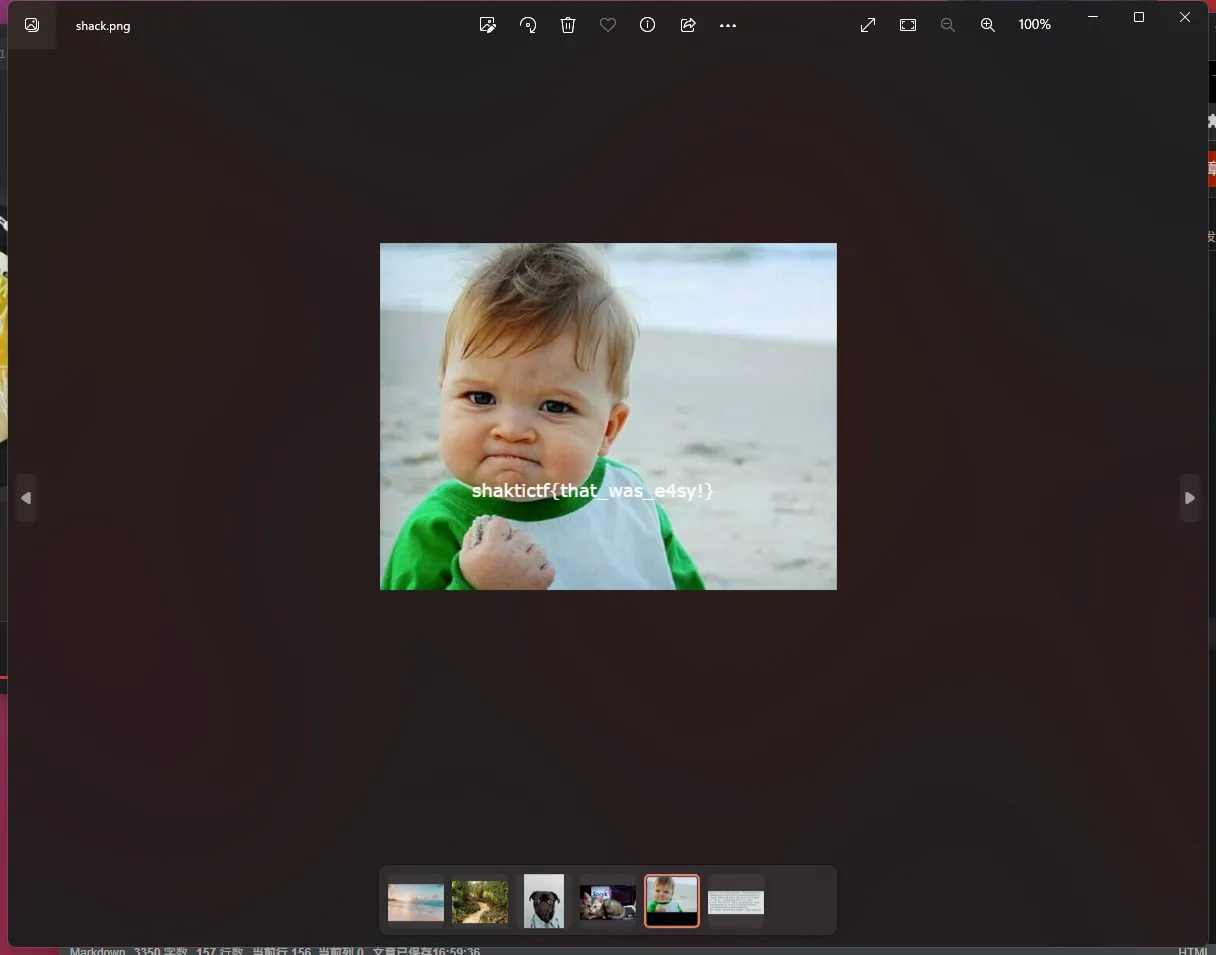Go to previous image with left arrow
Viewport: 1216px width, 955px height.
26,498
